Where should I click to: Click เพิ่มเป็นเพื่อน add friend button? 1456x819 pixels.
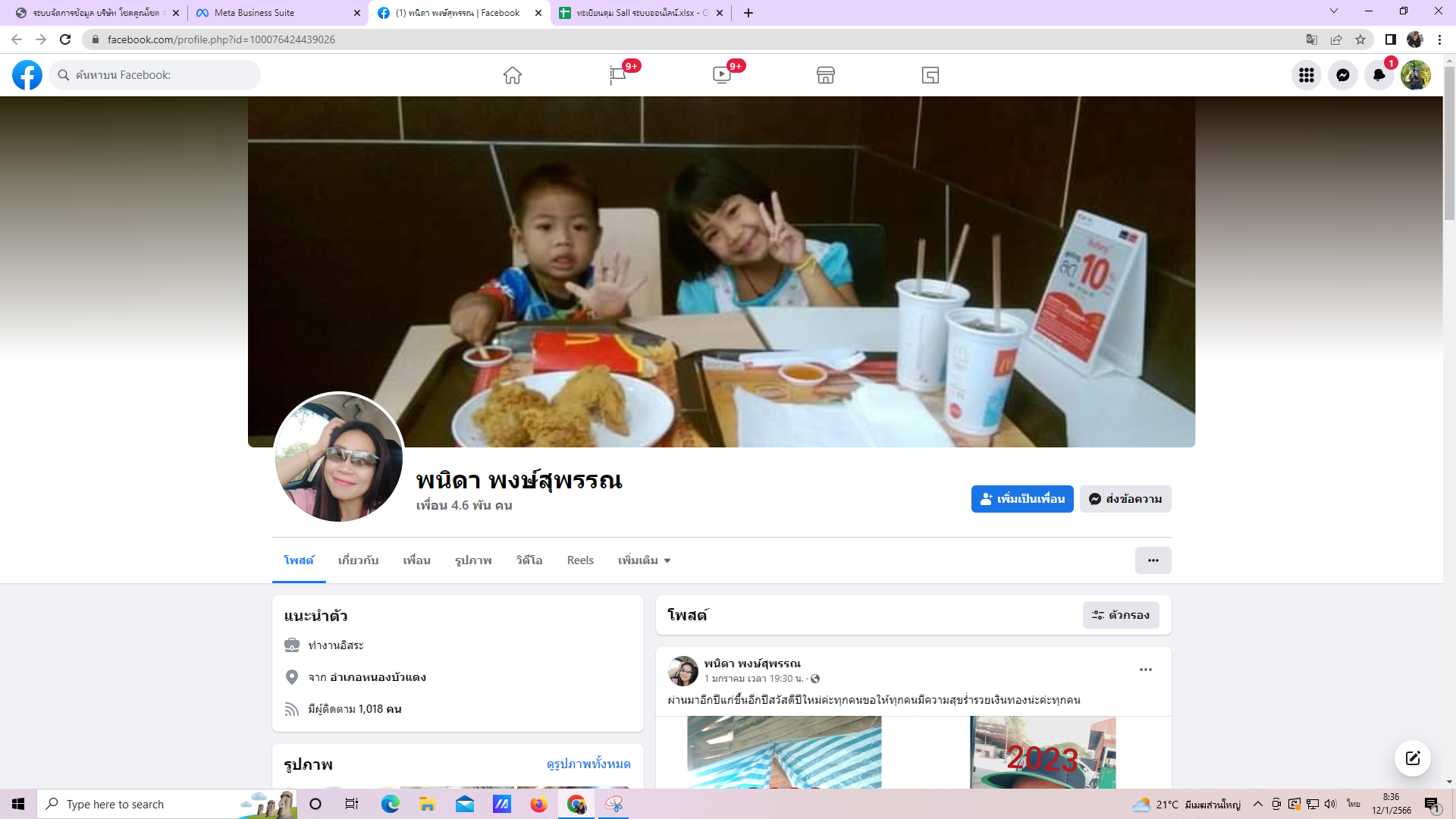point(1022,499)
